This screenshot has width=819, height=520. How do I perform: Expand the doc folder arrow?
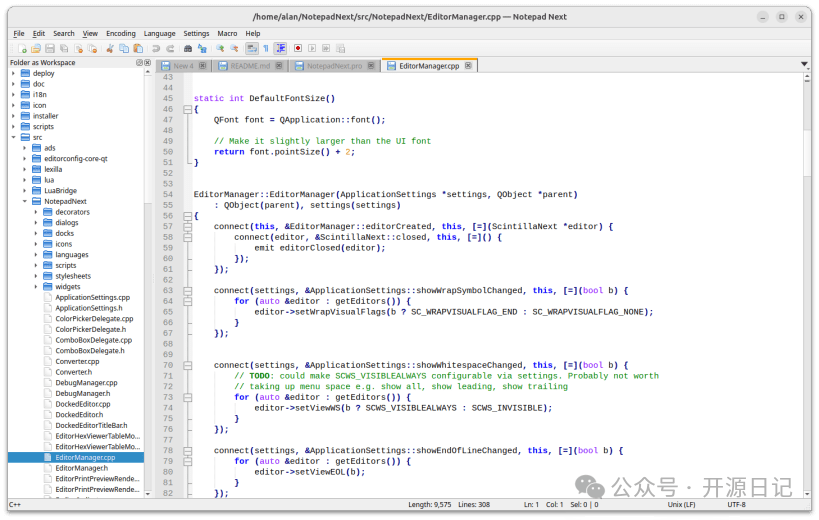pyautogui.click(x=14, y=84)
